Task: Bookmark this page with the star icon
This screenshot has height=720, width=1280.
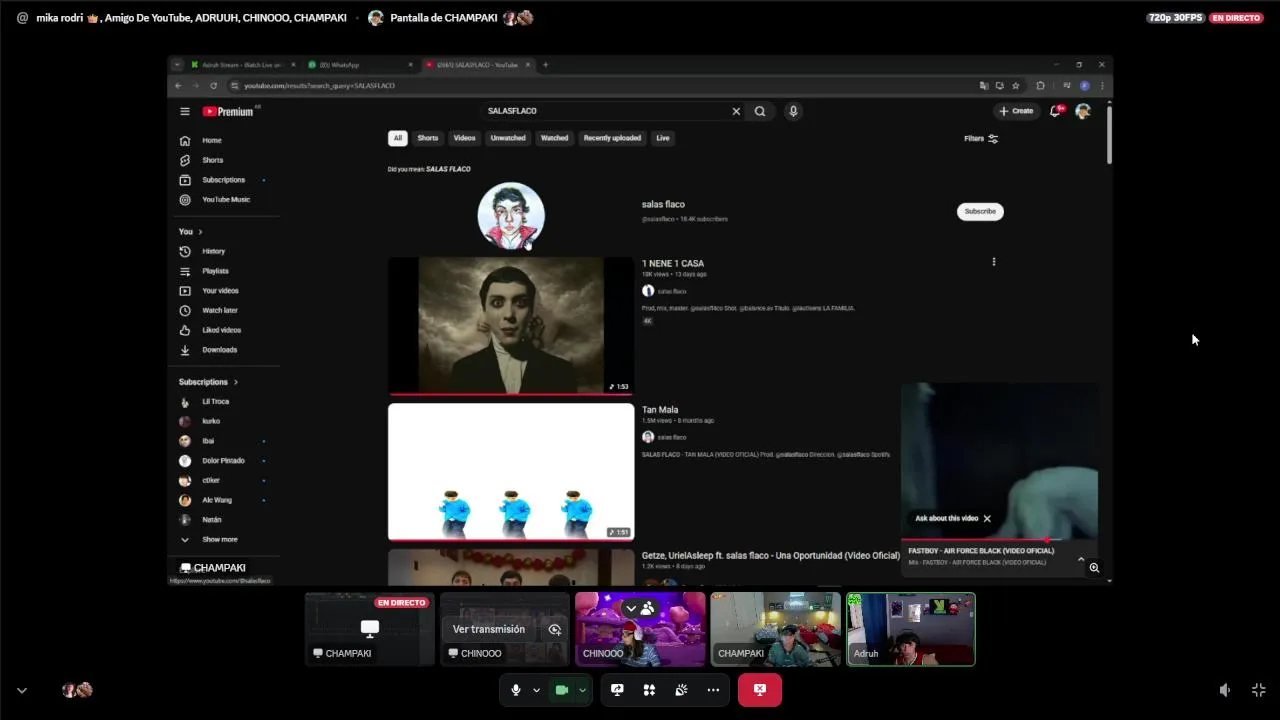Action: [x=1015, y=86]
